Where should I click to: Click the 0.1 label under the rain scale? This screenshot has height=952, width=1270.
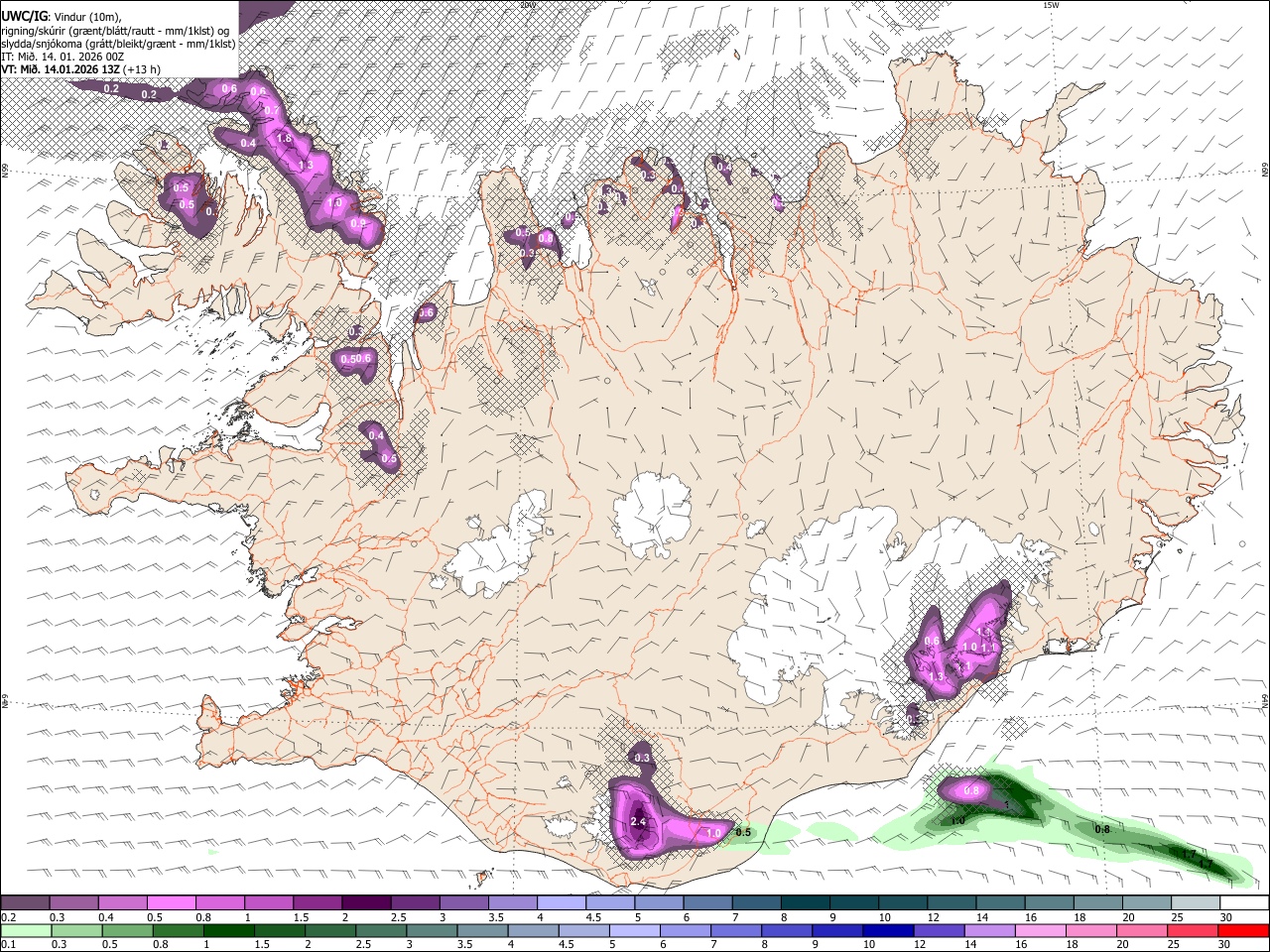click(x=8, y=945)
